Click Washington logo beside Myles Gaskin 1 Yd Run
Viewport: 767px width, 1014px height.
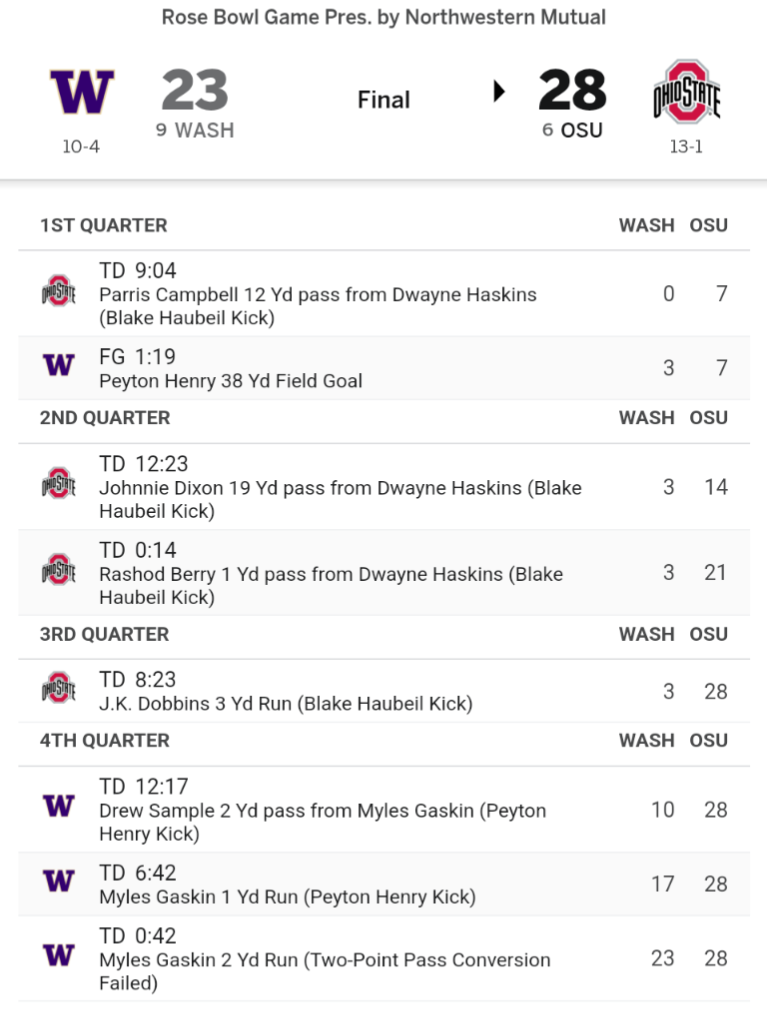(58, 883)
